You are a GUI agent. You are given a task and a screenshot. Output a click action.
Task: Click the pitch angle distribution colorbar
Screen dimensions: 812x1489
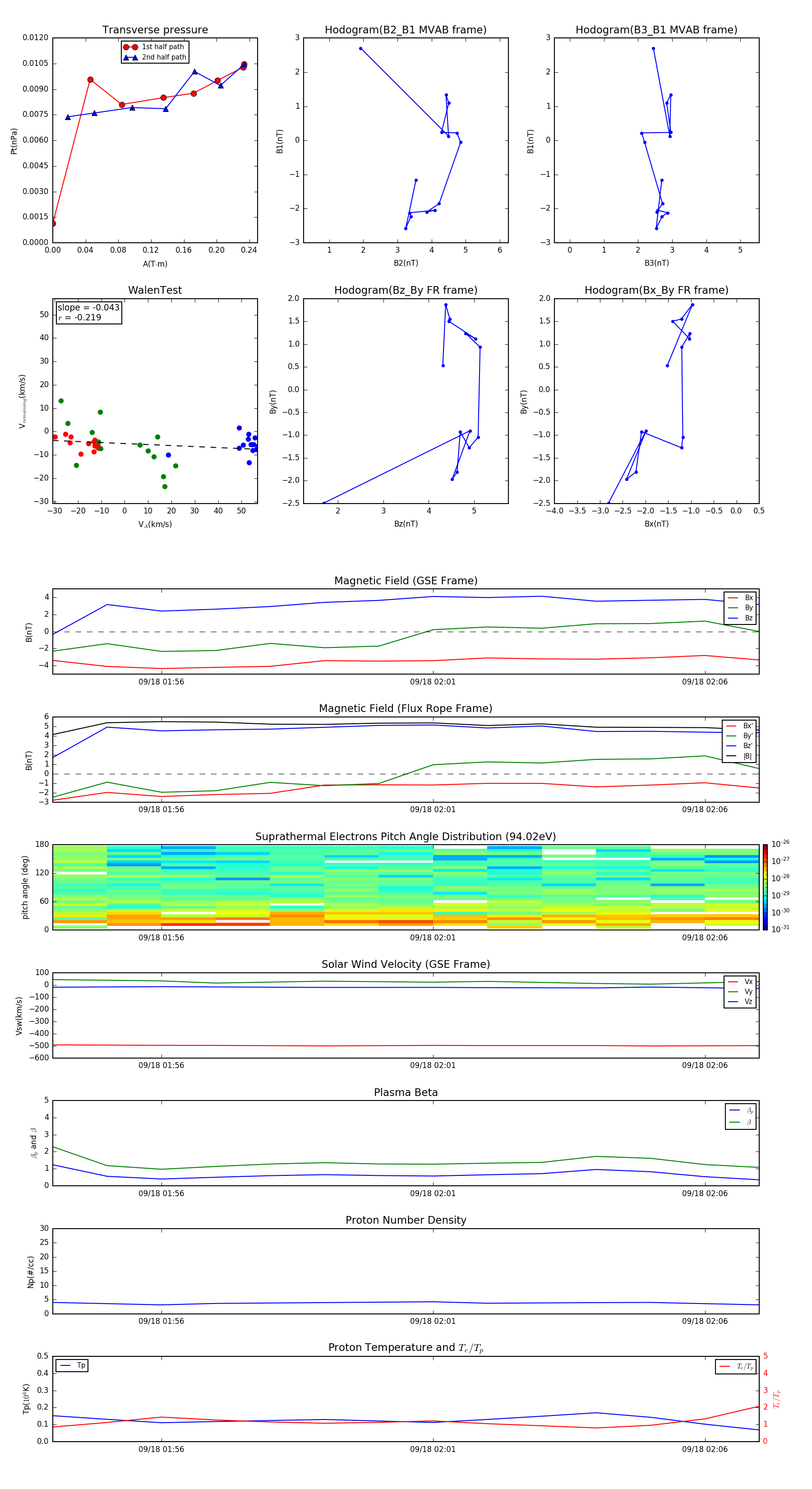tap(765, 887)
